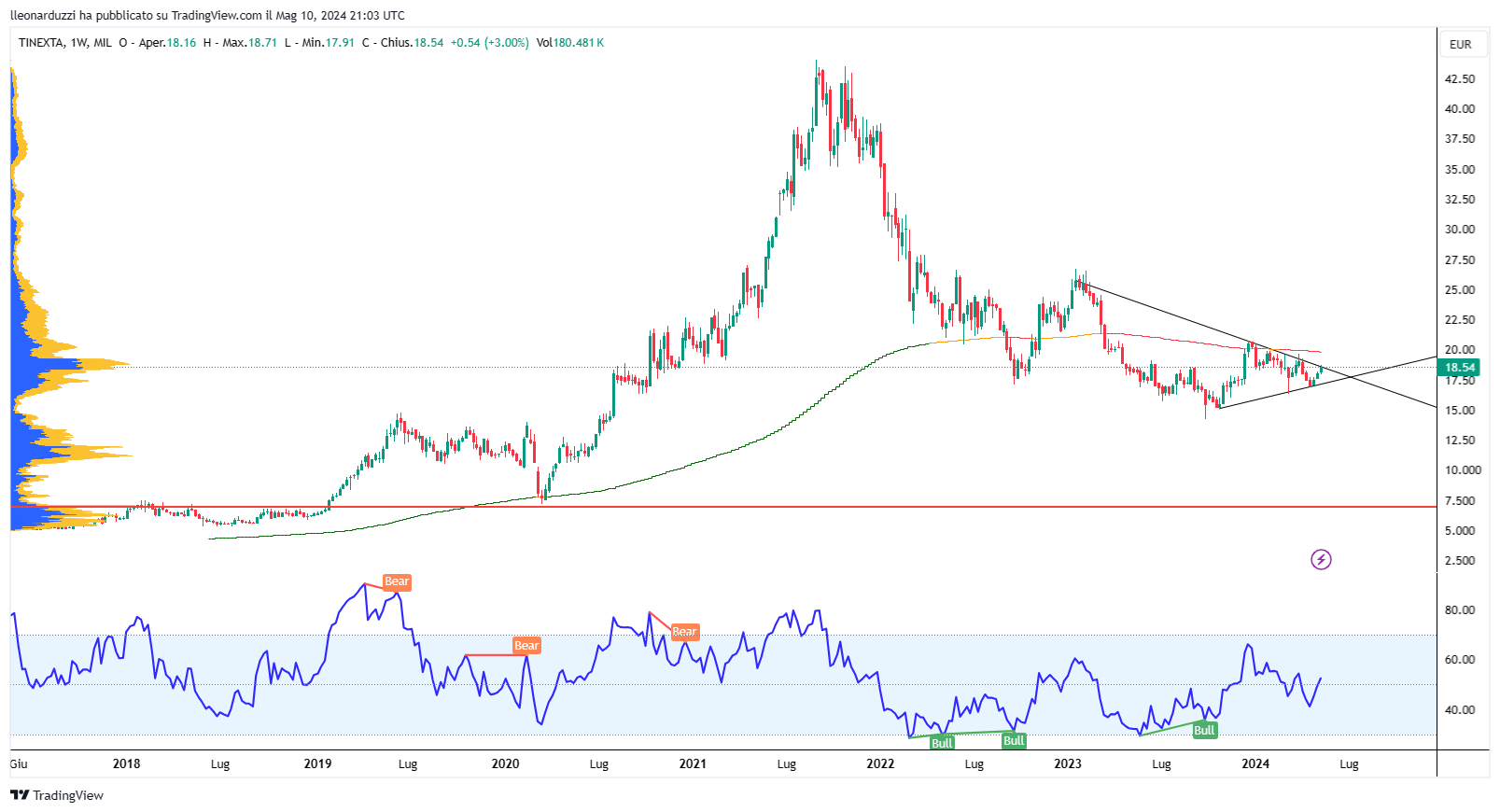Viewport: 1500px width, 812px height.
Task: Click the 2018 label on time axis
Action: click(126, 763)
